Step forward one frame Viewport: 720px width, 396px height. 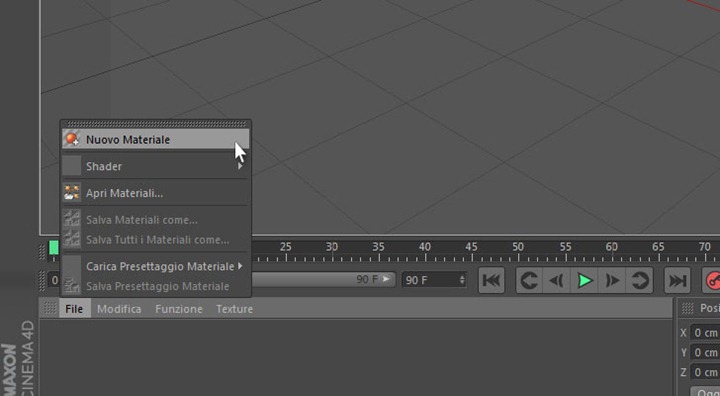612,280
